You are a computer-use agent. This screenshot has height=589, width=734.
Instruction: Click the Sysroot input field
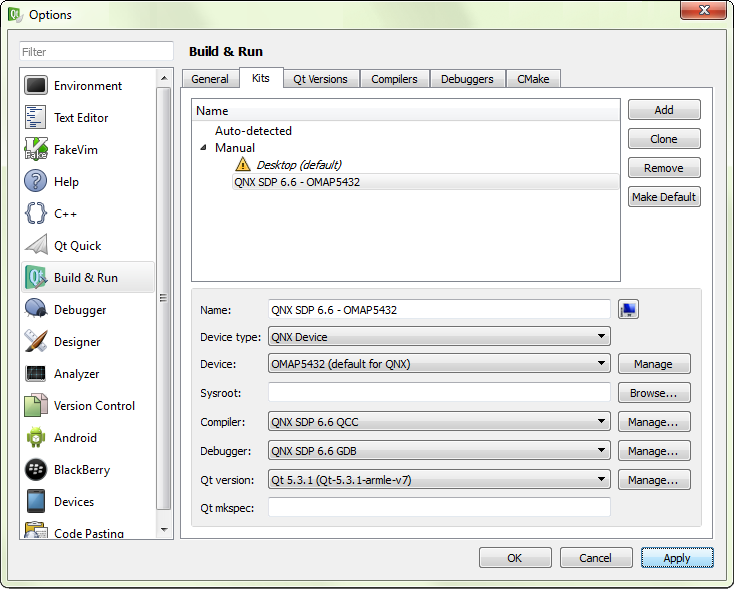point(438,394)
